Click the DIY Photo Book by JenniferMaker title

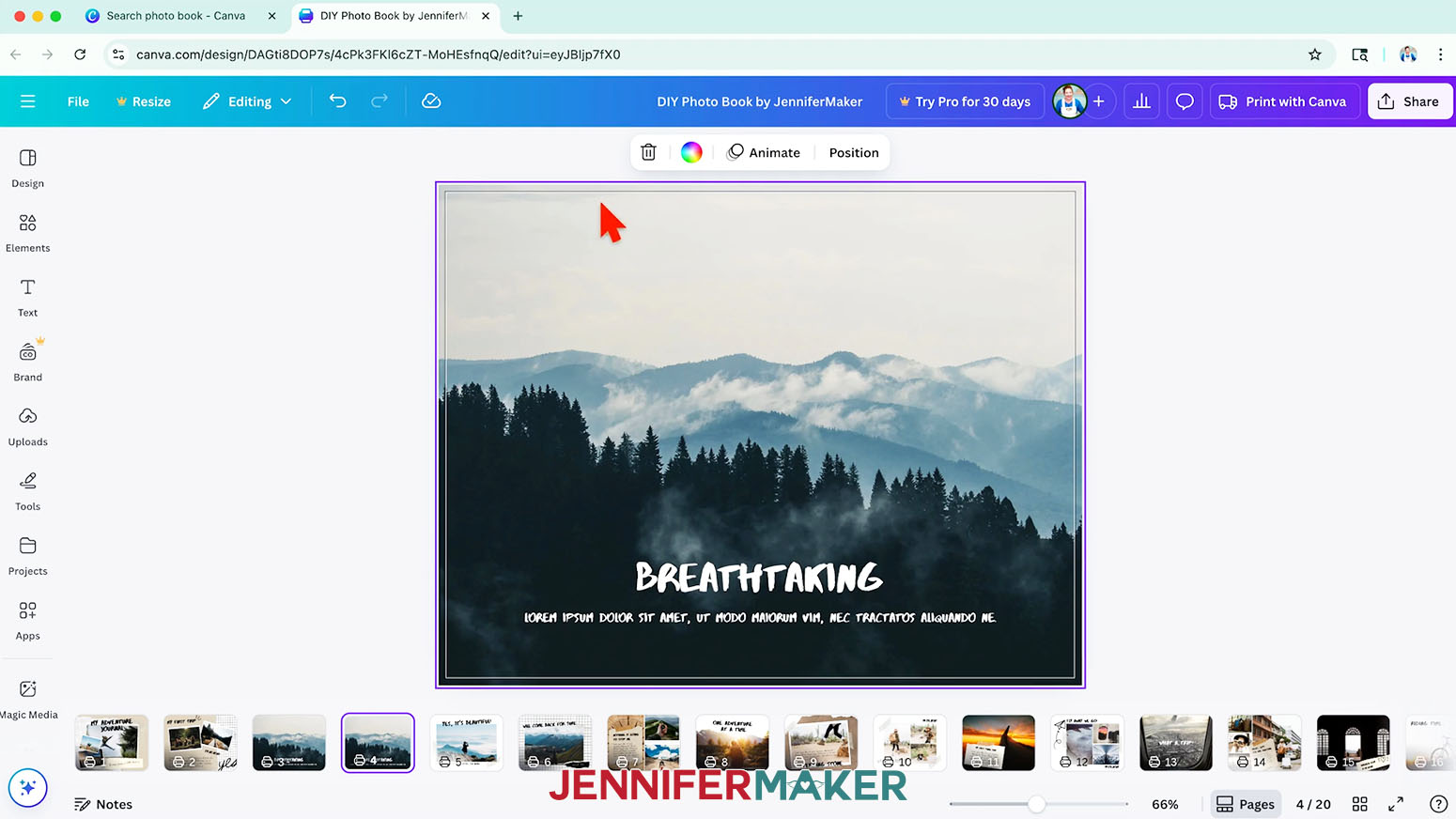coord(759,101)
